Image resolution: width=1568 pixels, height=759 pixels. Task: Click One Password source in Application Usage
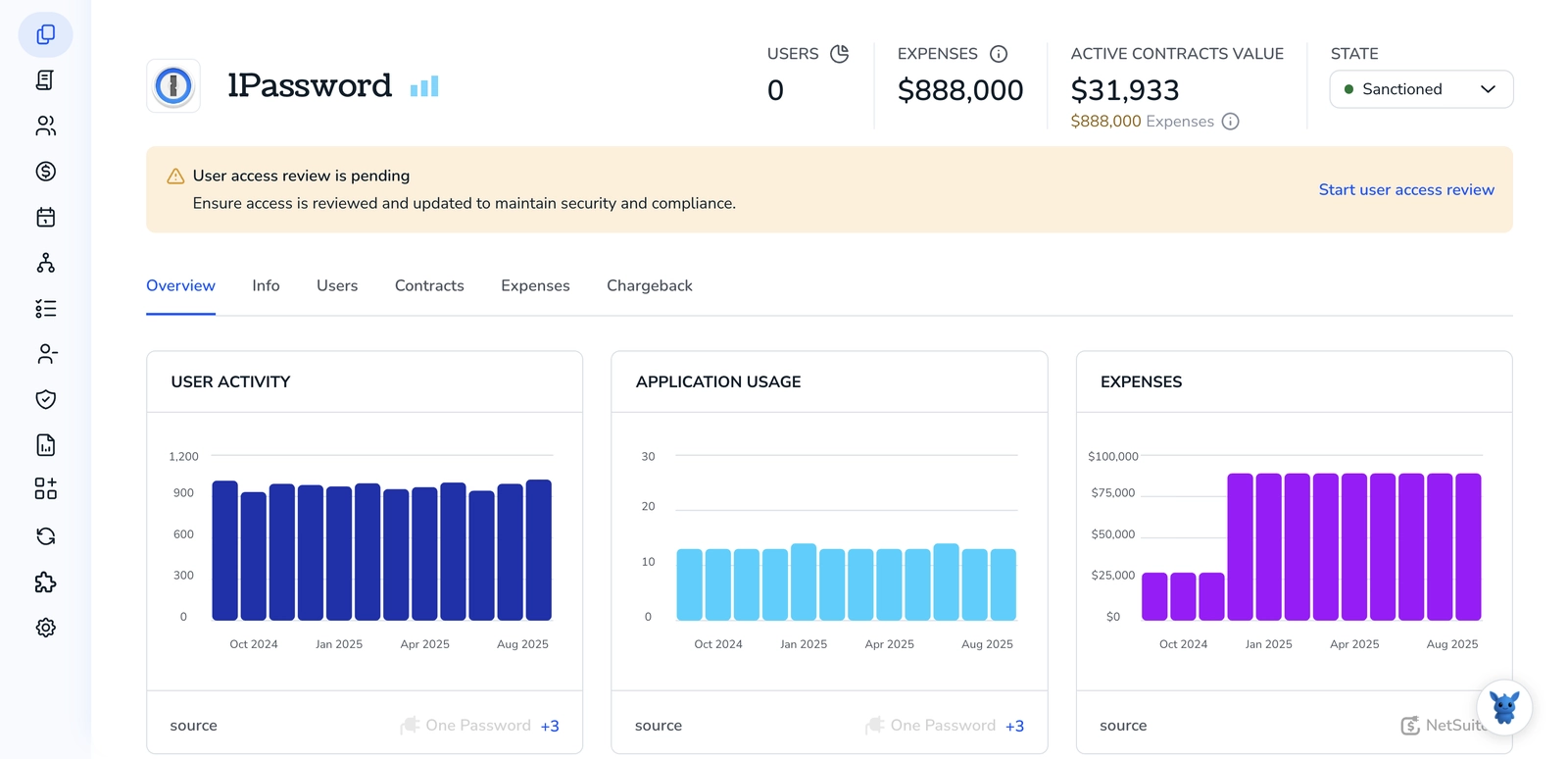[x=943, y=726]
